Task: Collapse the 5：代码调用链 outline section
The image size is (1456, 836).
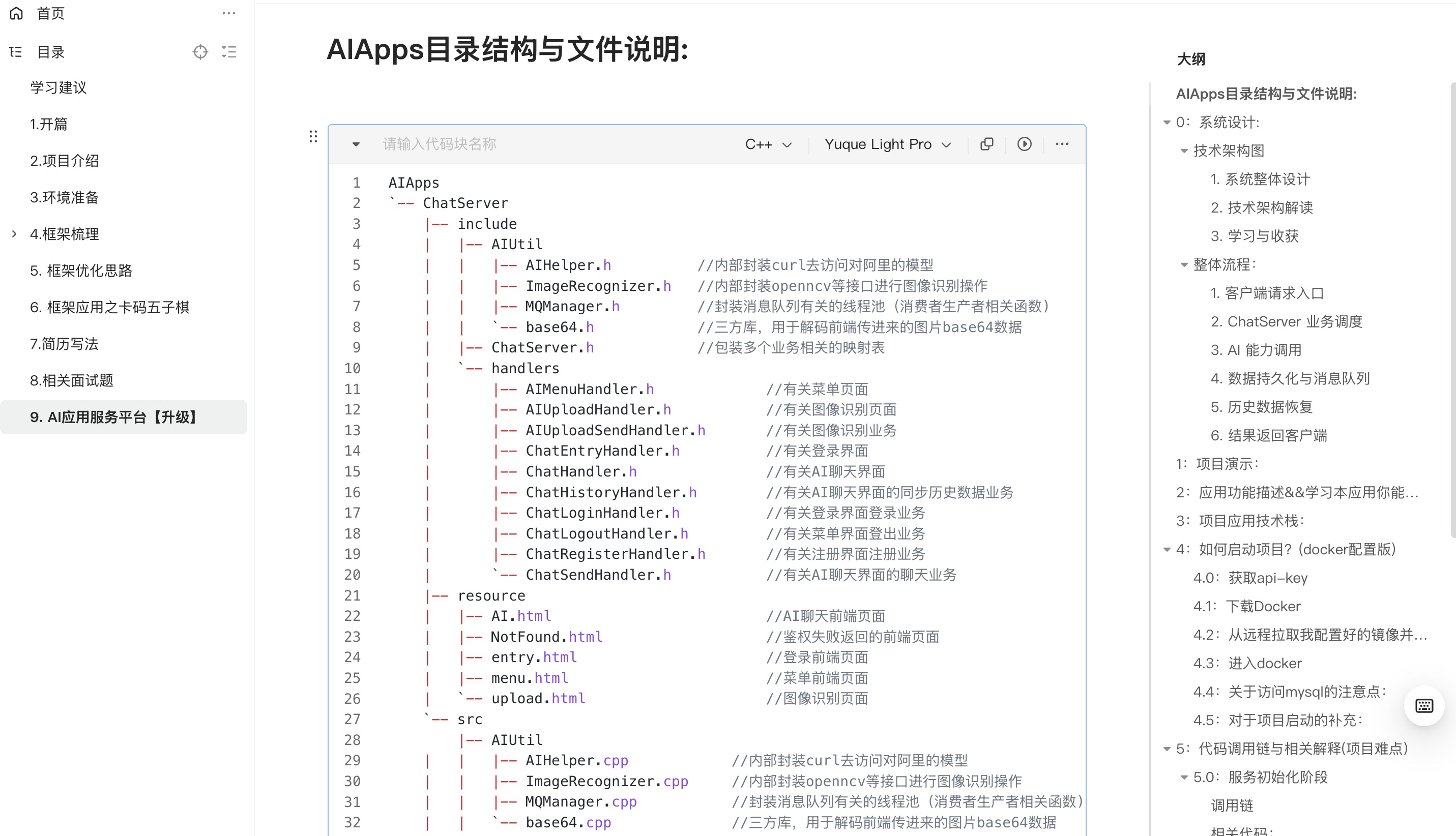Action: point(1167,749)
